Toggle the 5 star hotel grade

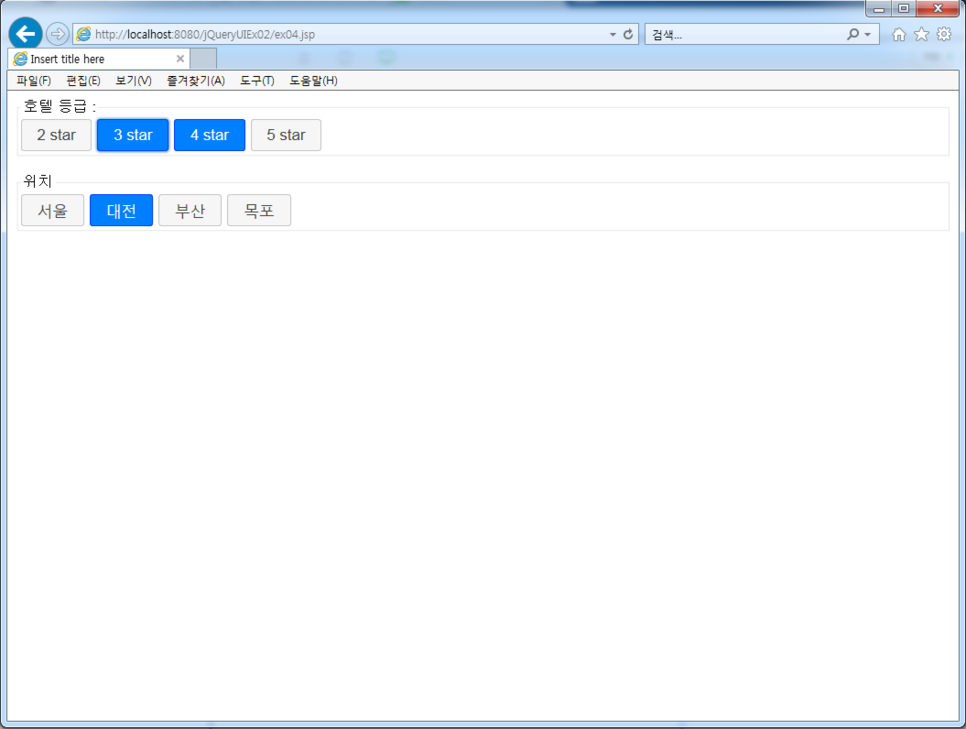[286, 135]
